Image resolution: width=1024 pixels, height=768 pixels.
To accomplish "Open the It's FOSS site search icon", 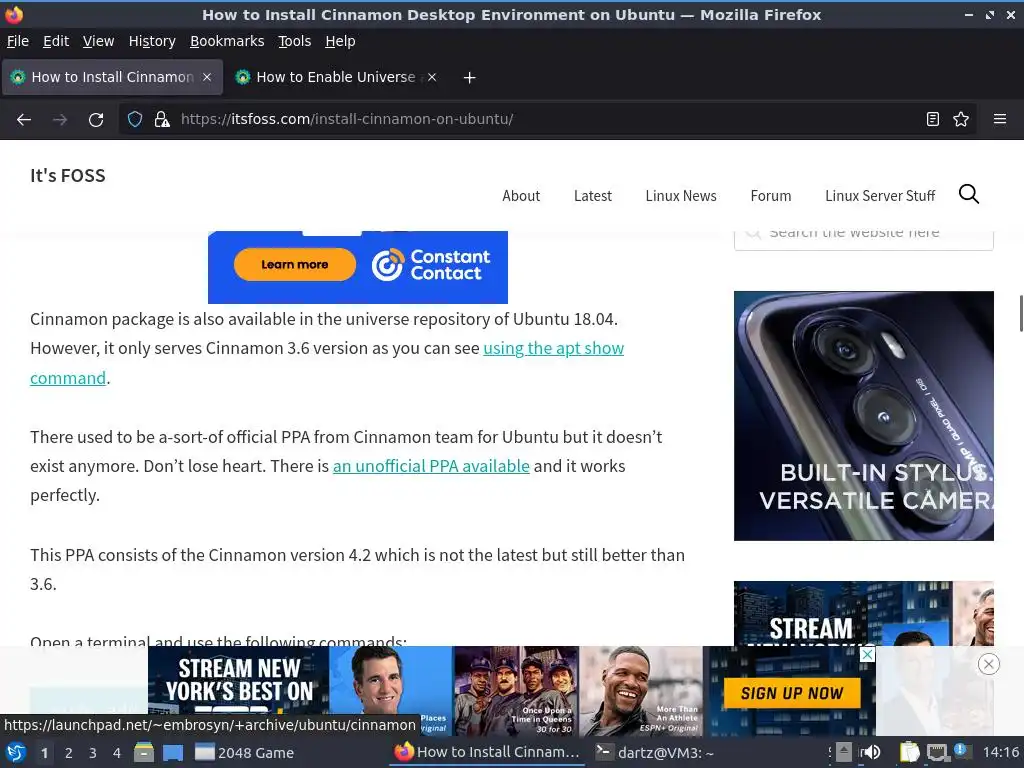I will pos(968,194).
